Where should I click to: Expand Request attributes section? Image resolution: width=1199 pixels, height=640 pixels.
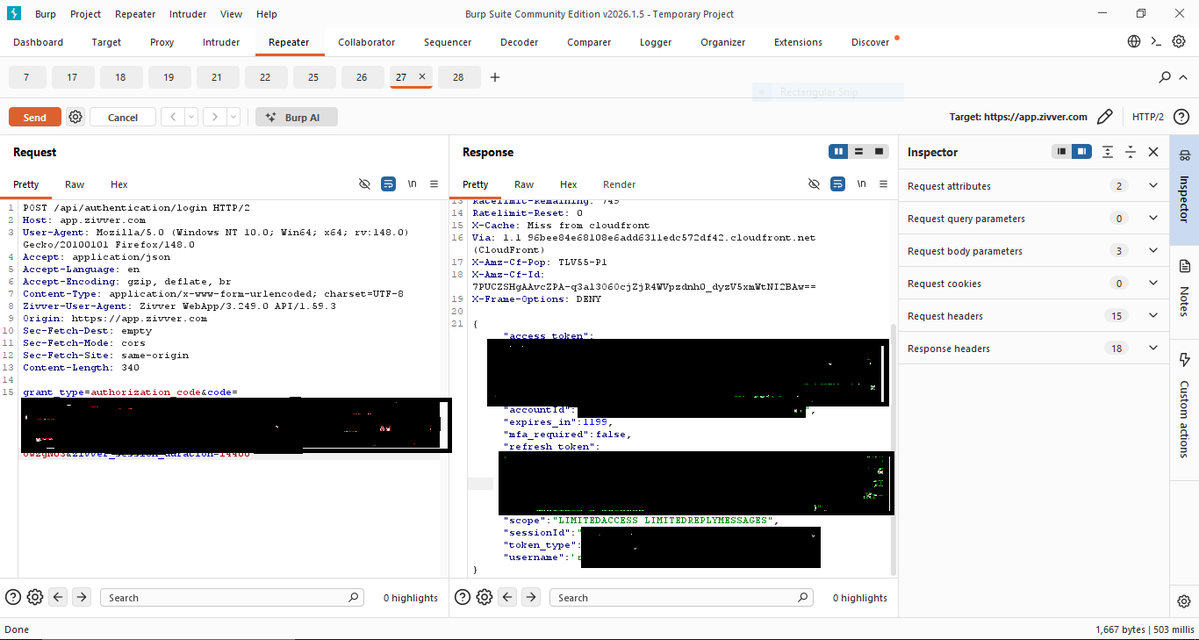tap(1154, 186)
